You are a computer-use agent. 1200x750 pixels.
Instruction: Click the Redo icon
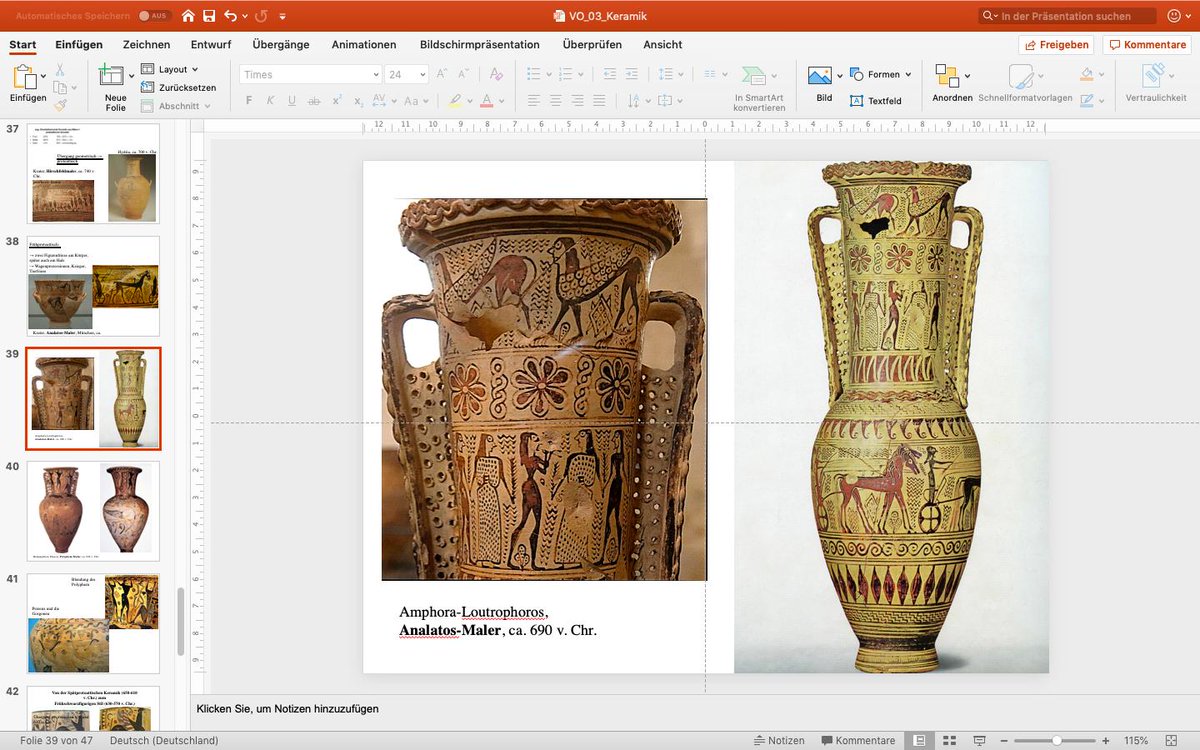tap(261, 16)
